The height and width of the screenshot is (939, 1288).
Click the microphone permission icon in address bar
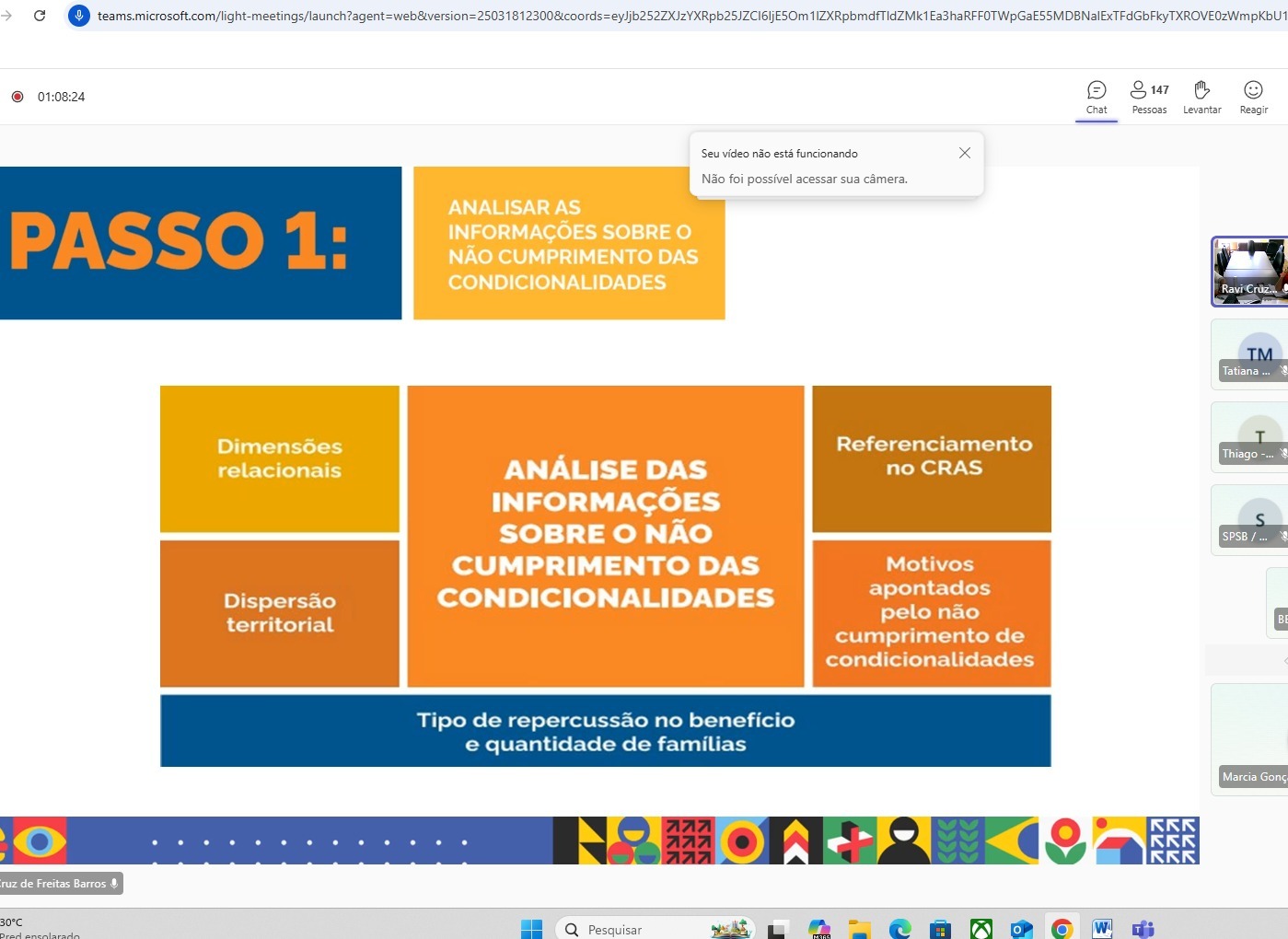coord(79,16)
